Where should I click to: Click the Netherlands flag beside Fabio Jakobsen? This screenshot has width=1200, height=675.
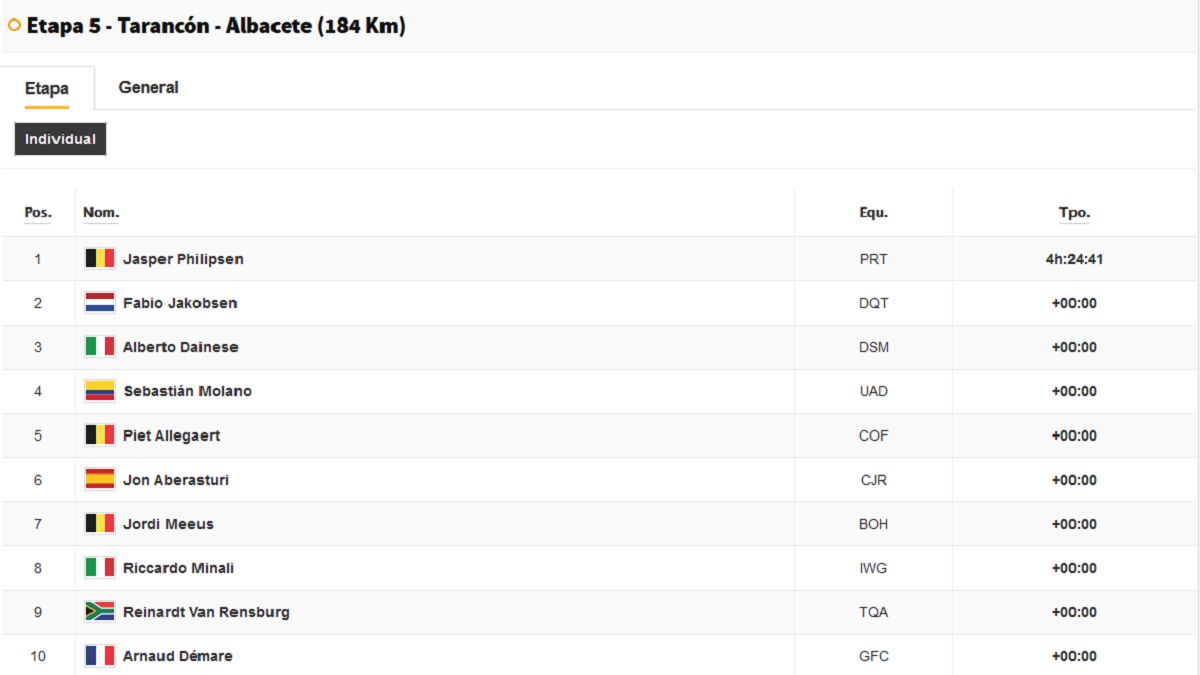click(100, 303)
